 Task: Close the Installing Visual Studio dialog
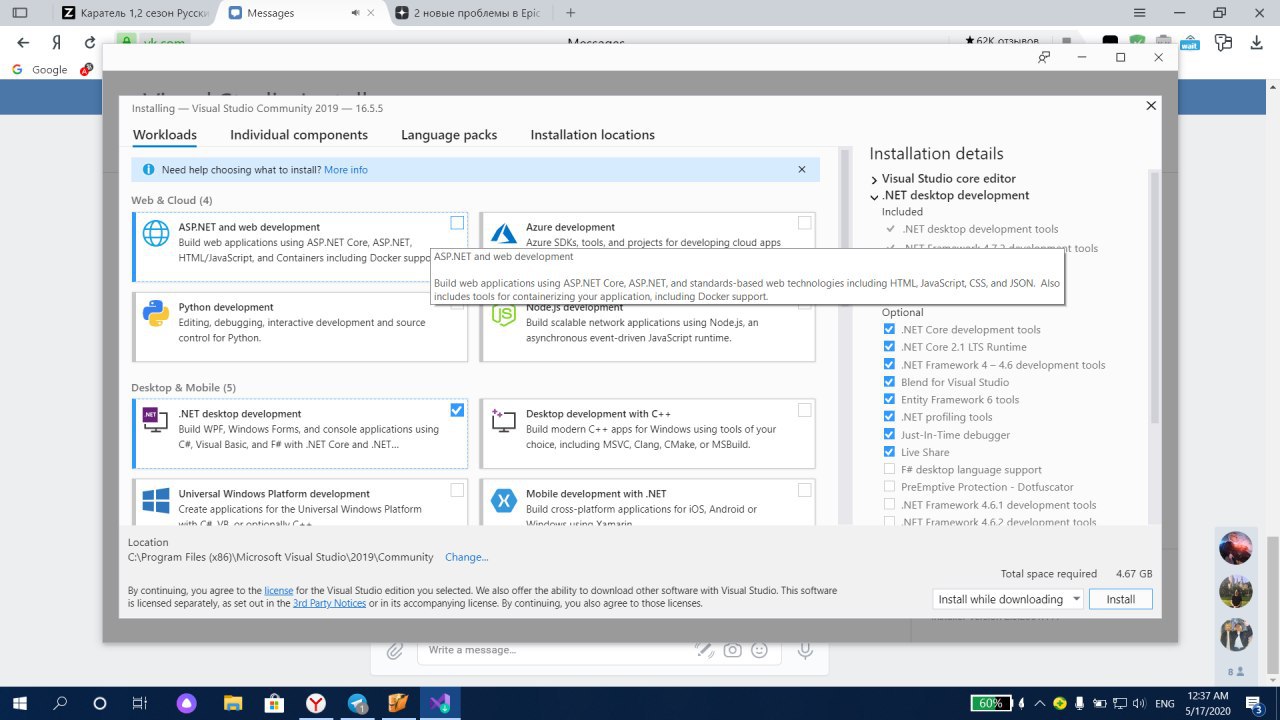coord(1151,105)
